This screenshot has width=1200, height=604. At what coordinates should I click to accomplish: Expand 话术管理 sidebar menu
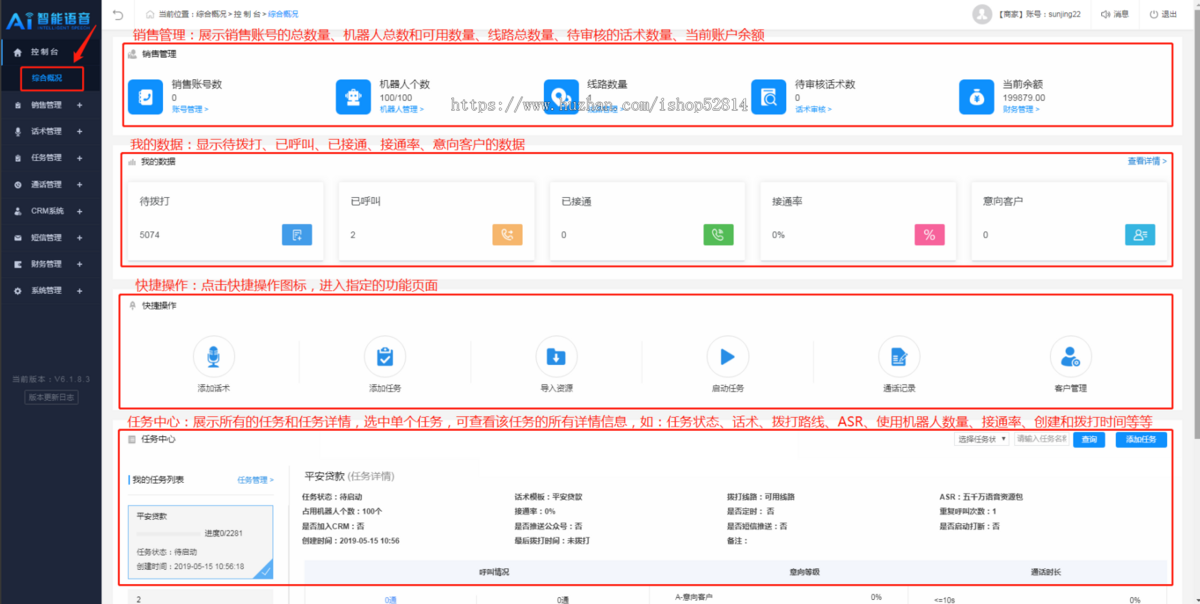click(x=51, y=131)
